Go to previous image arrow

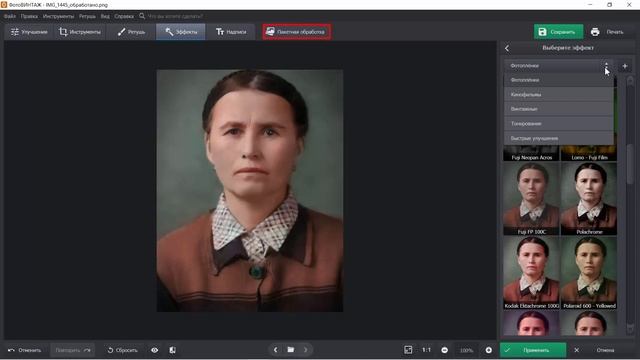276,350
